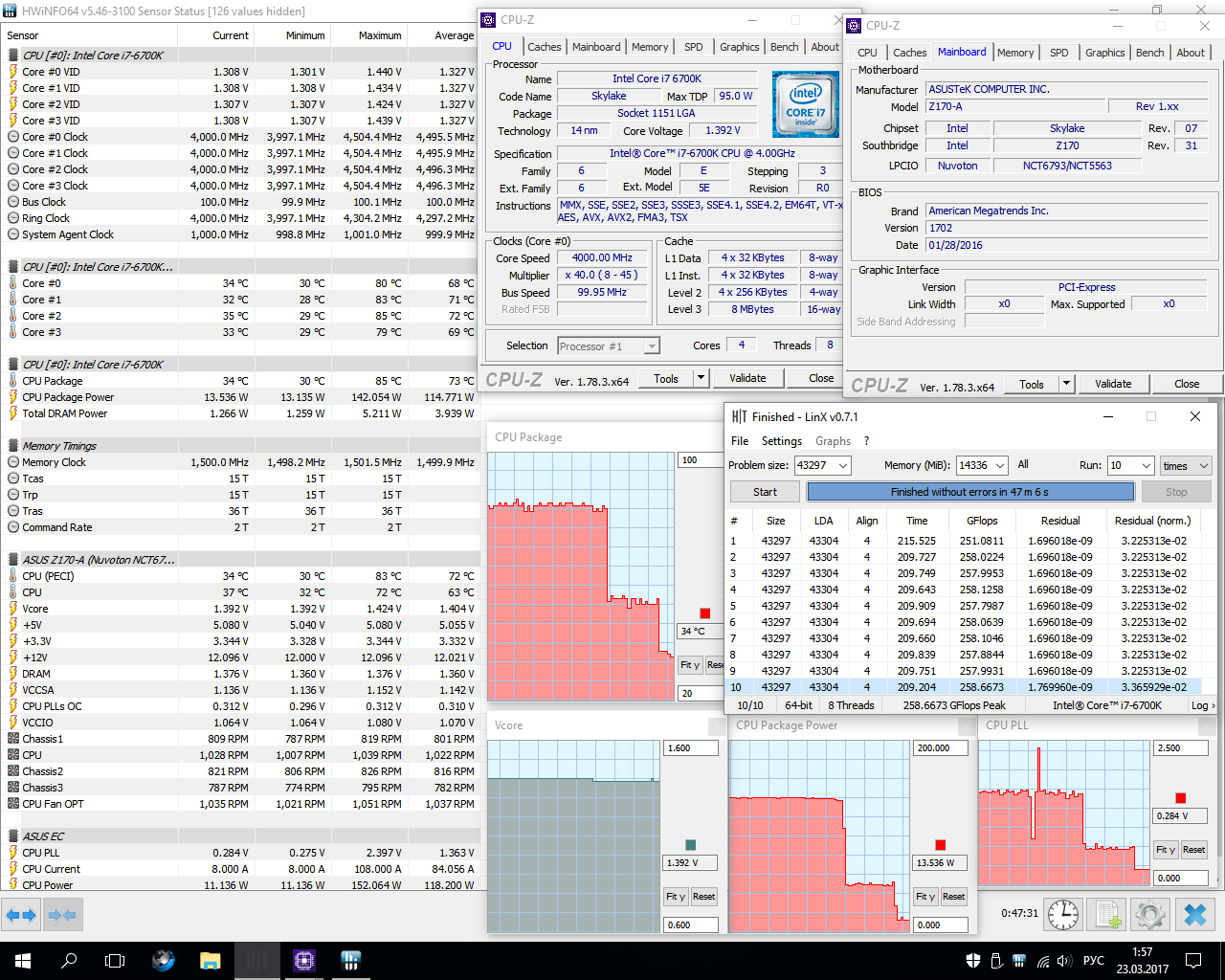Select LinX result row 10
The image size is (1225, 980).
965,686
